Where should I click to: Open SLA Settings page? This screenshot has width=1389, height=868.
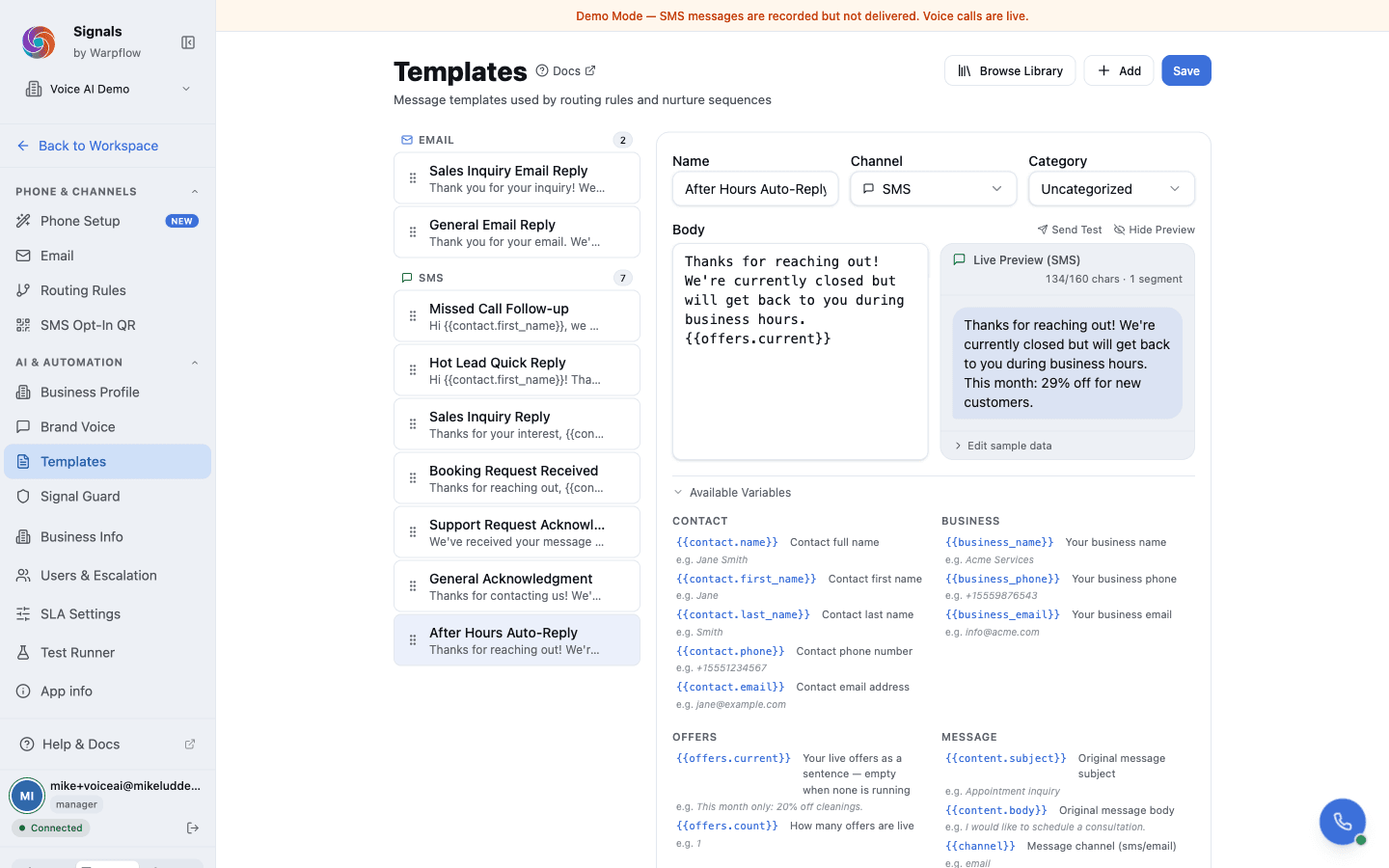[107, 613]
